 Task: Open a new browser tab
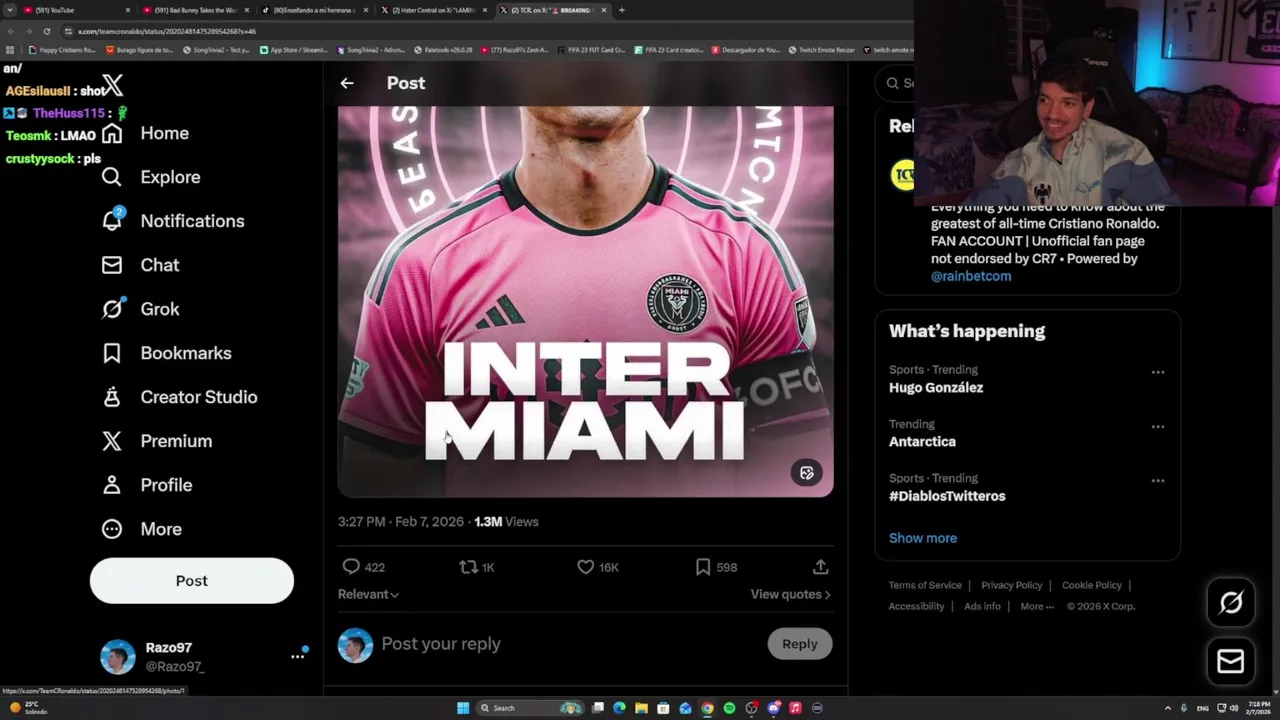622,10
